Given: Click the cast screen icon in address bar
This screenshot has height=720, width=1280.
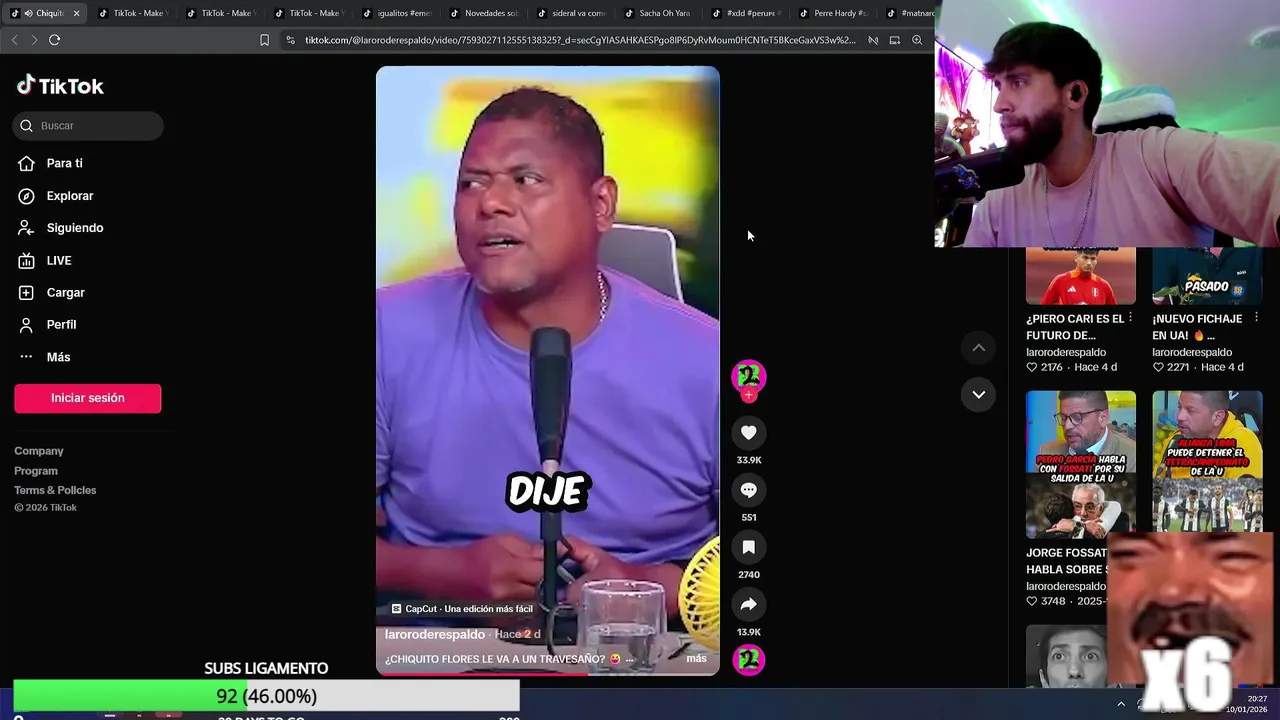Looking at the screenshot, I should pos(895,40).
